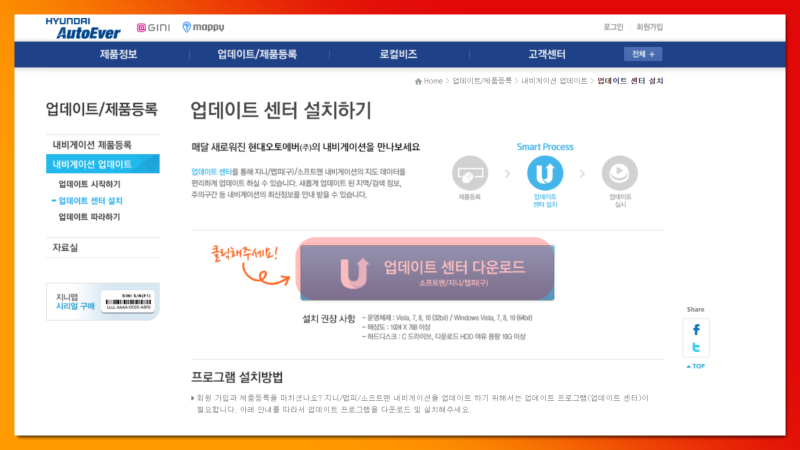The height and width of the screenshot is (450, 800).
Task: Click the 설치 권장 사항 label
Action: [329, 319]
